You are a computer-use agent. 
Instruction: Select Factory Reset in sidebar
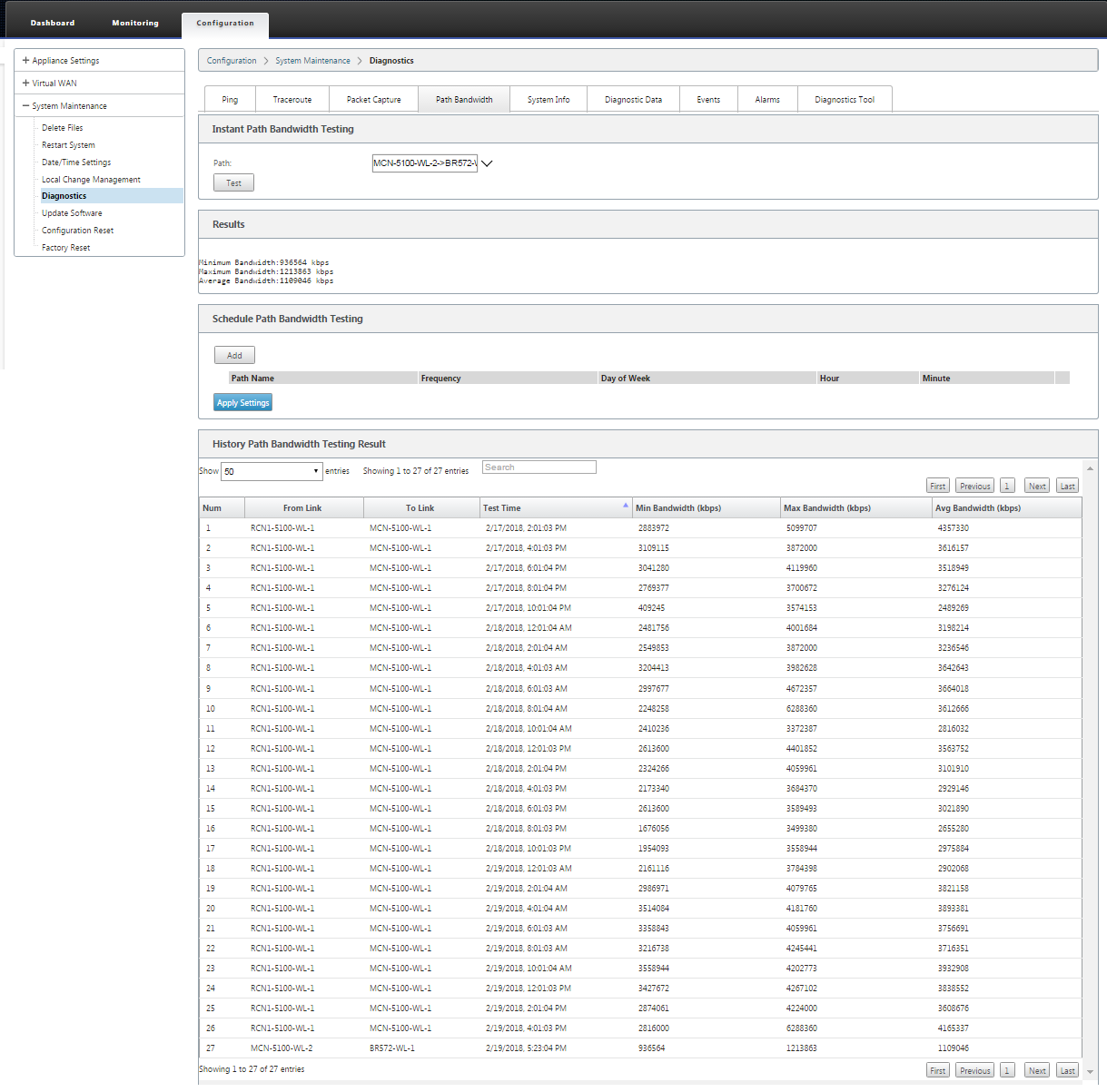coord(65,248)
